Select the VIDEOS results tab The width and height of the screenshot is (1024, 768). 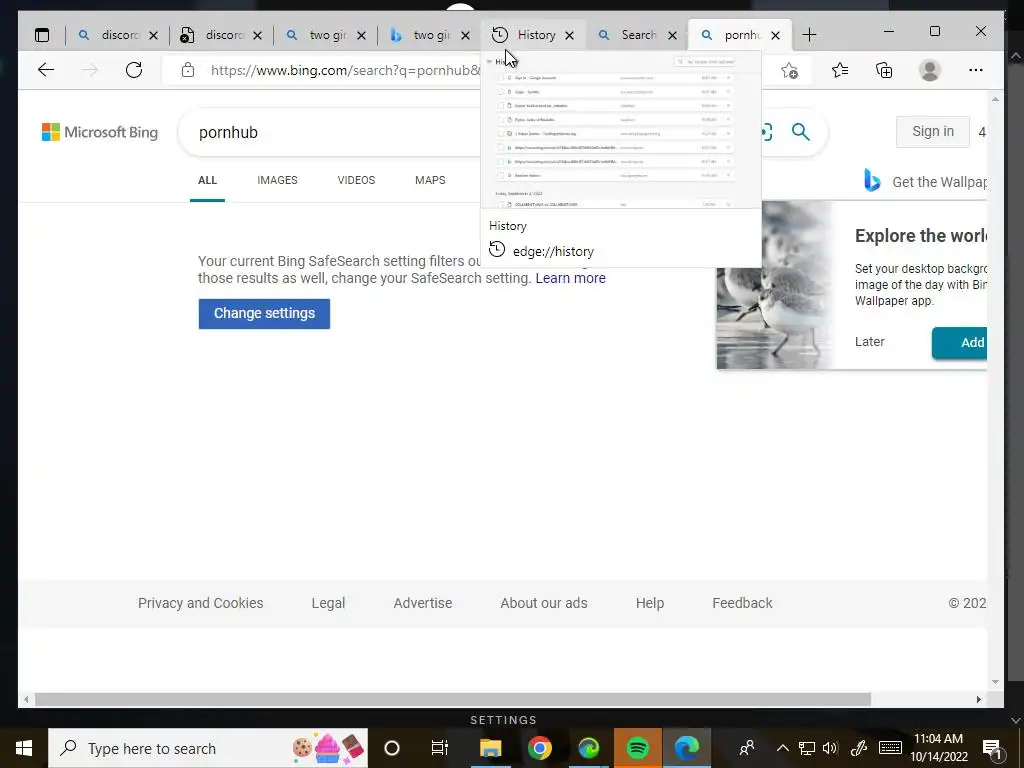pos(356,180)
